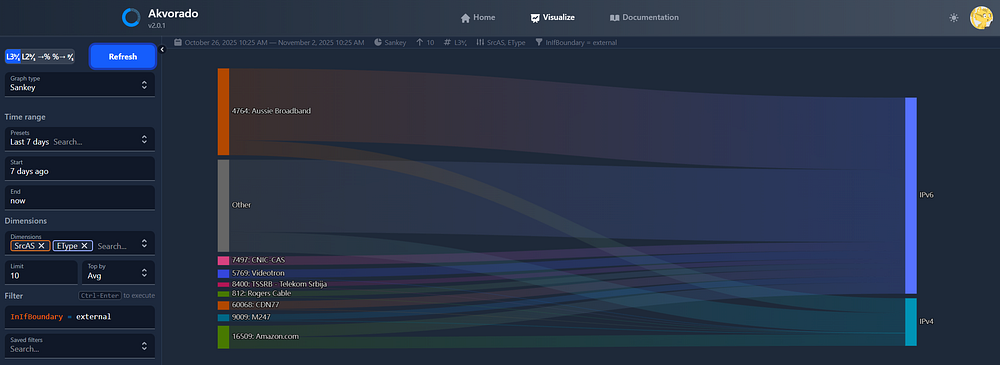Click the v2.0.1 version text
Image resolution: width=1000 pixels, height=365 pixels.
coord(156,25)
